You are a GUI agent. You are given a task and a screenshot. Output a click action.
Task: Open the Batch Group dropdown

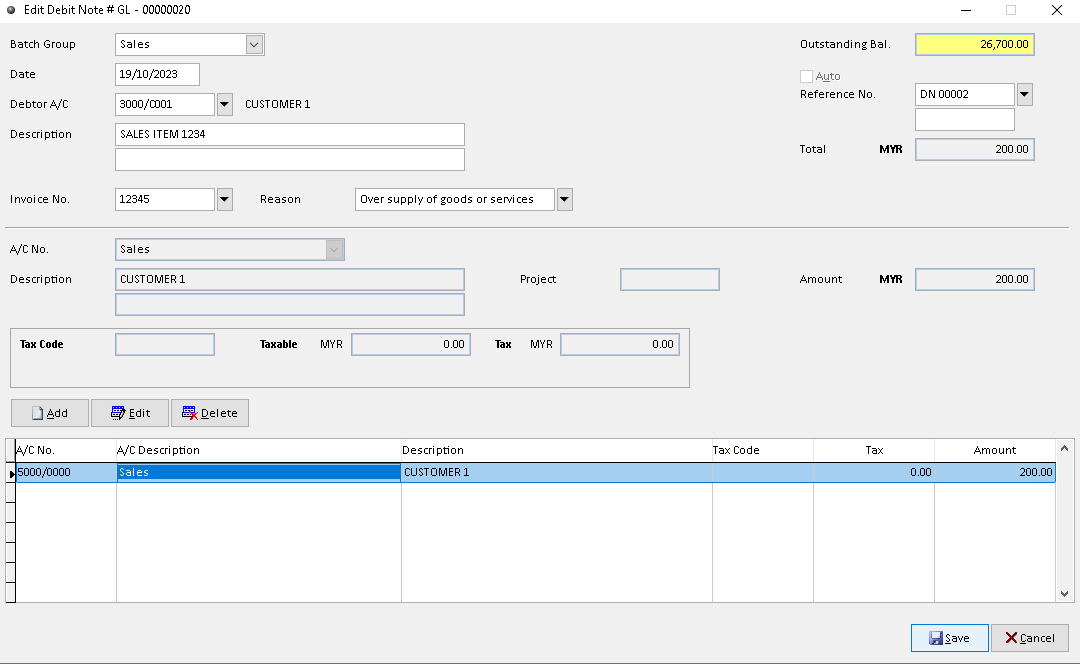click(x=254, y=45)
